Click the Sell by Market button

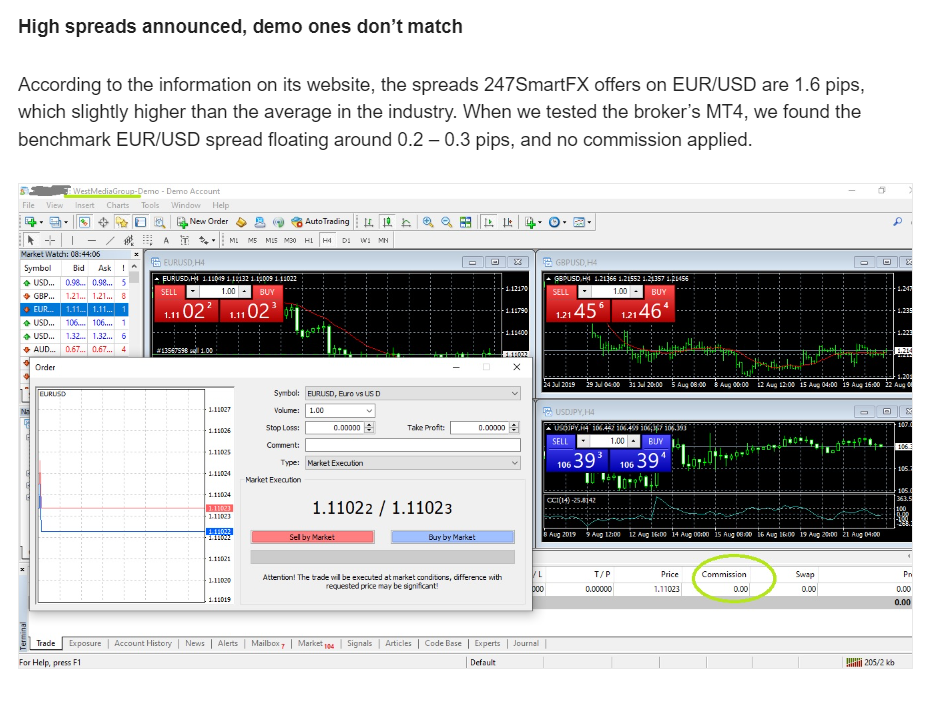pyautogui.click(x=313, y=537)
